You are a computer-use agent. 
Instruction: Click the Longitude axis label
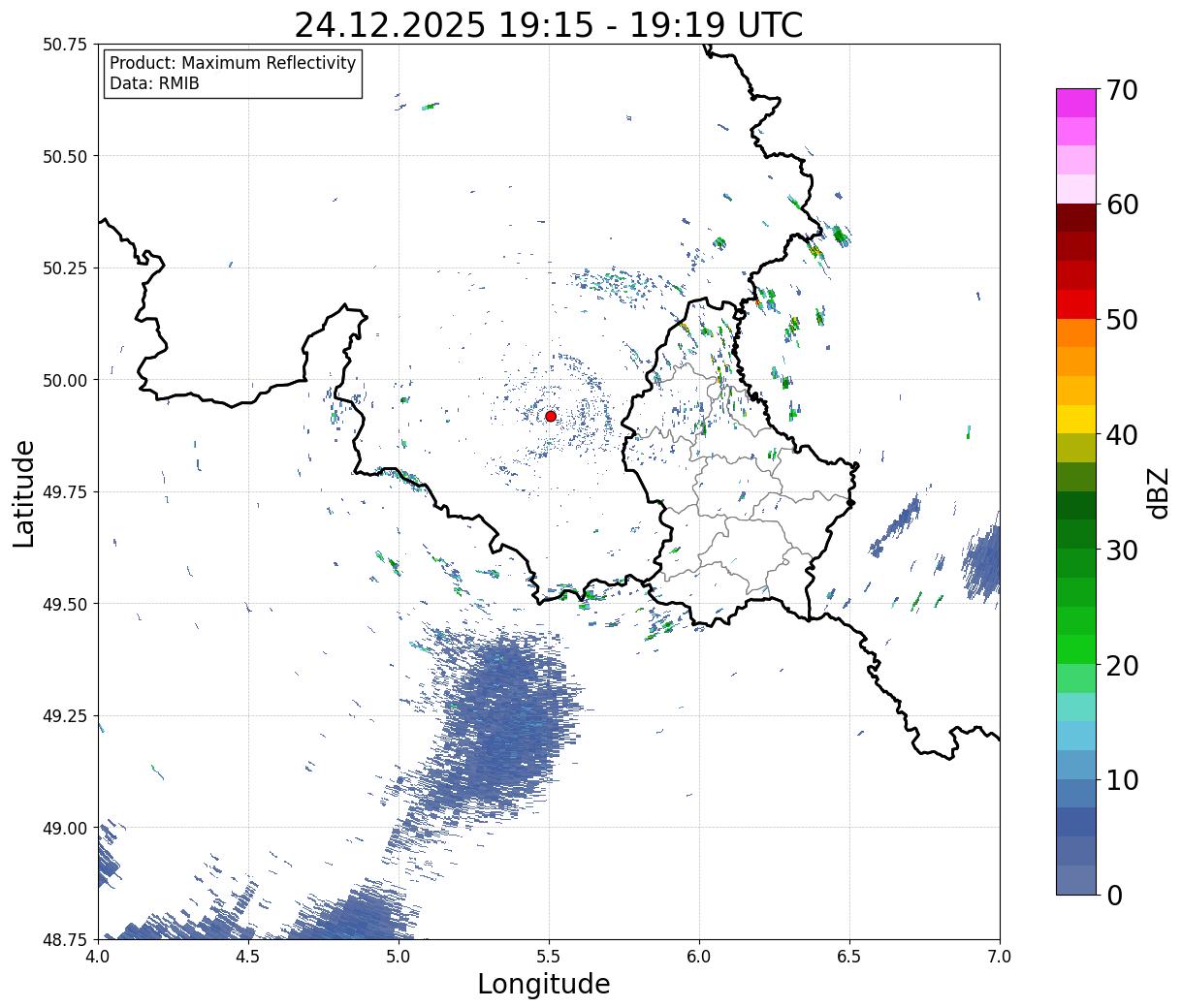point(544,984)
